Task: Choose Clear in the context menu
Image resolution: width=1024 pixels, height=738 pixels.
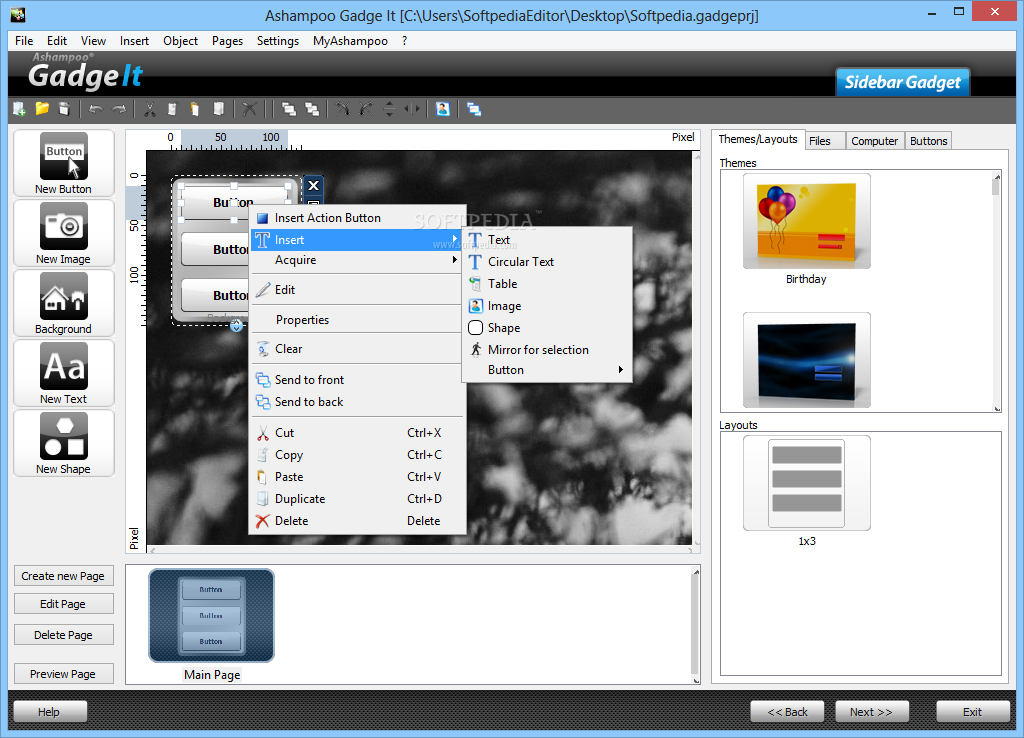Action: (x=357, y=349)
